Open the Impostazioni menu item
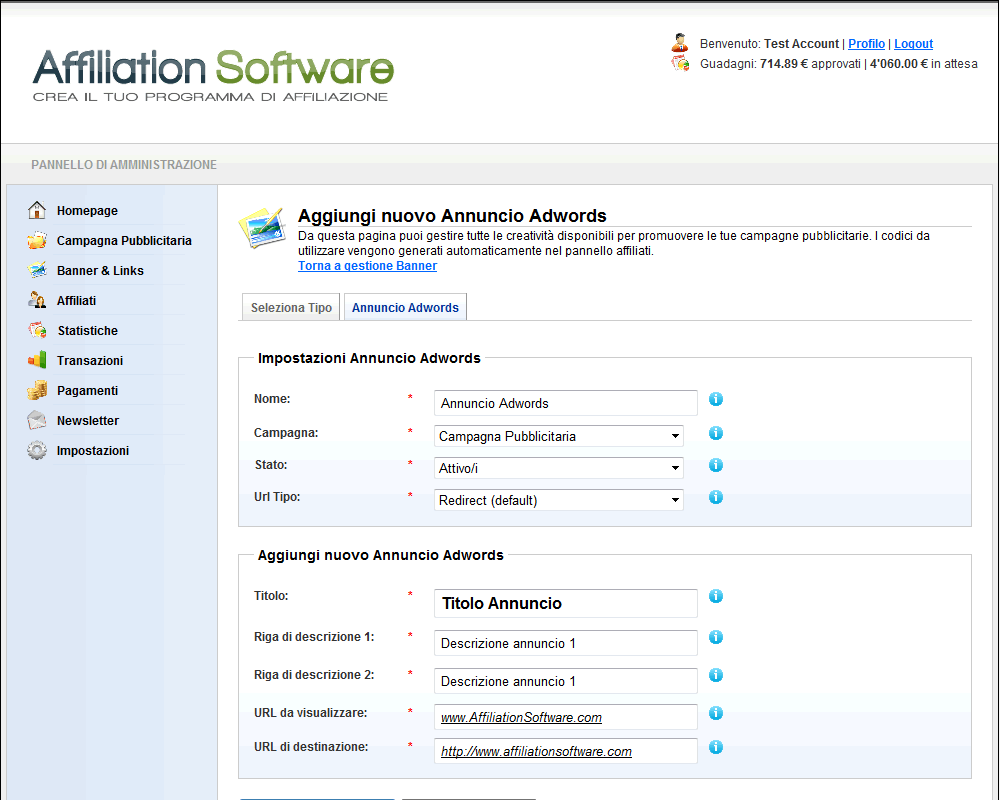Viewport: 1000px width, 800px height. pos(93,450)
